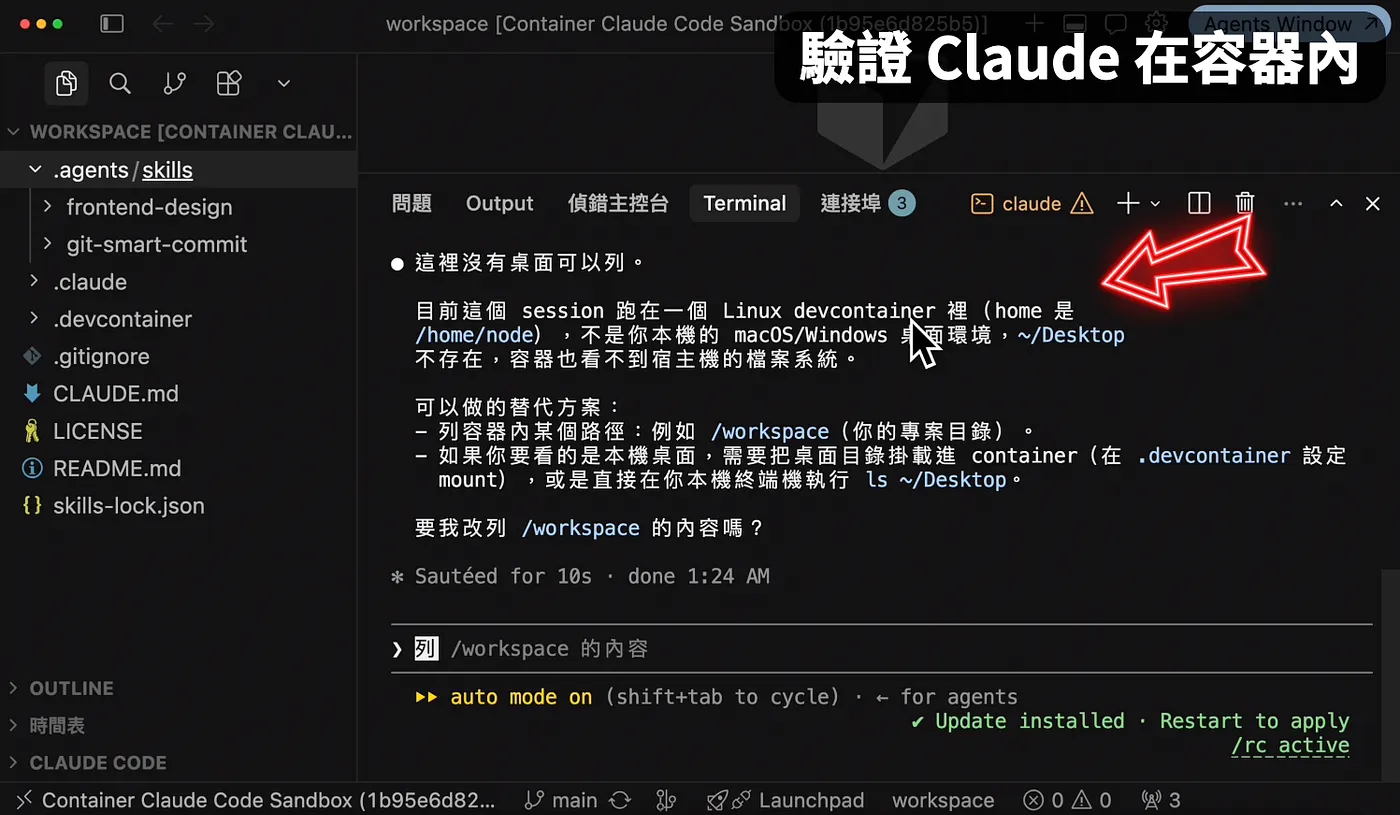Create new terminal with plus icon
Screen dimensions: 1400x815
tap(1128, 203)
